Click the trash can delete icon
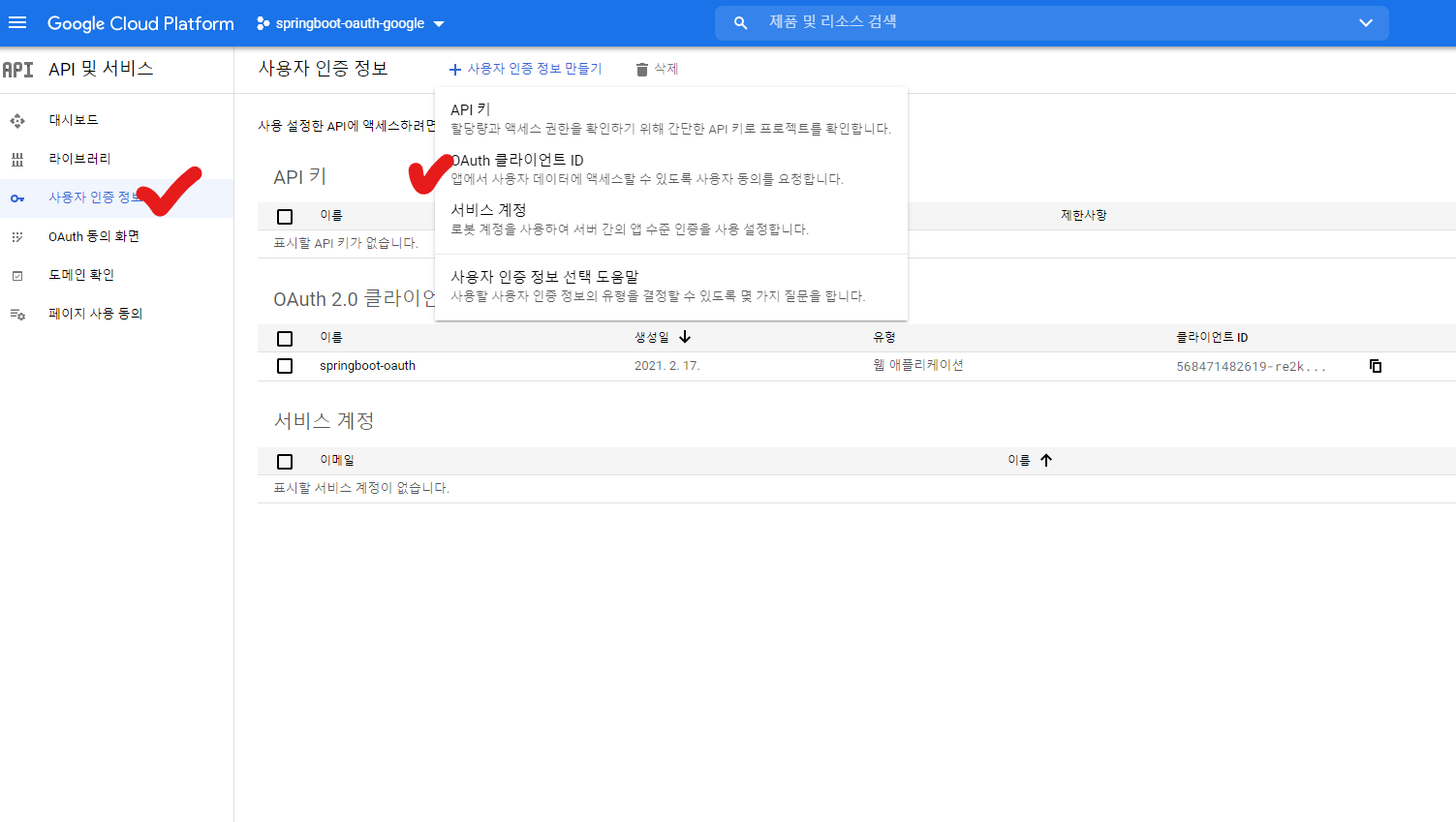This screenshot has width=1456, height=822. (x=641, y=69)
